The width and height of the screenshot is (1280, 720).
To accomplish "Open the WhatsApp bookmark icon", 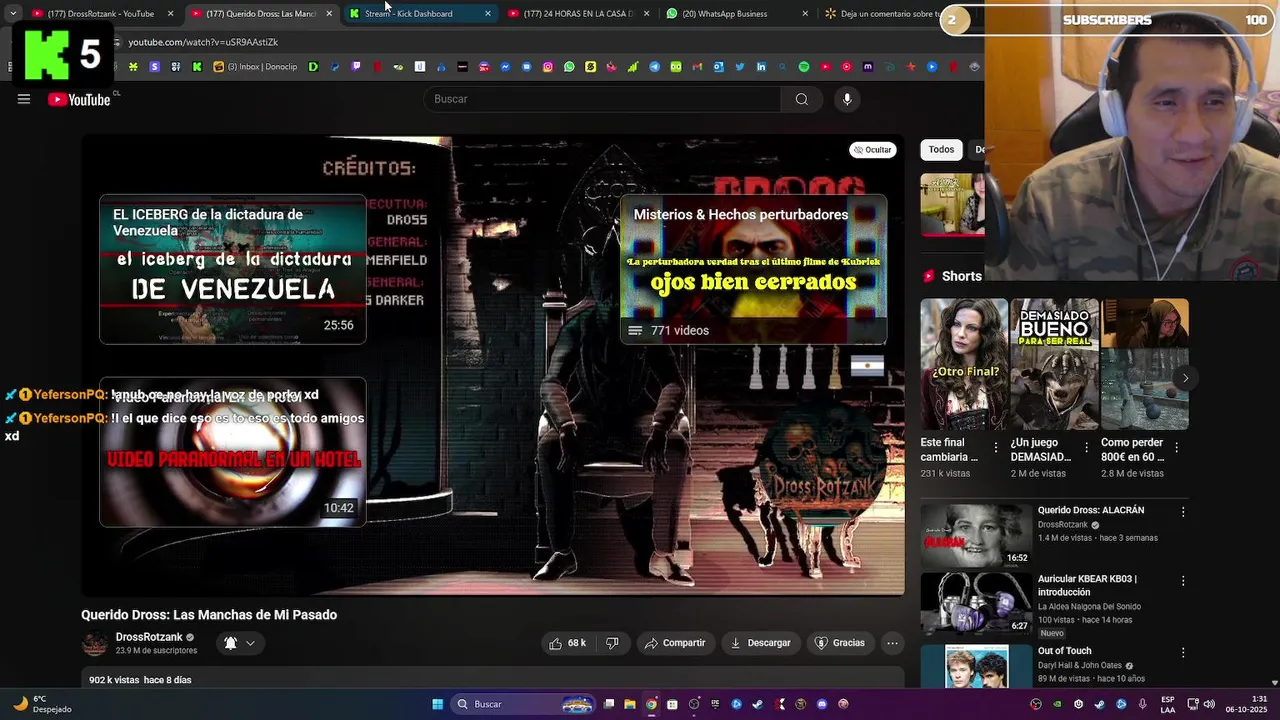I will point(569,67).
